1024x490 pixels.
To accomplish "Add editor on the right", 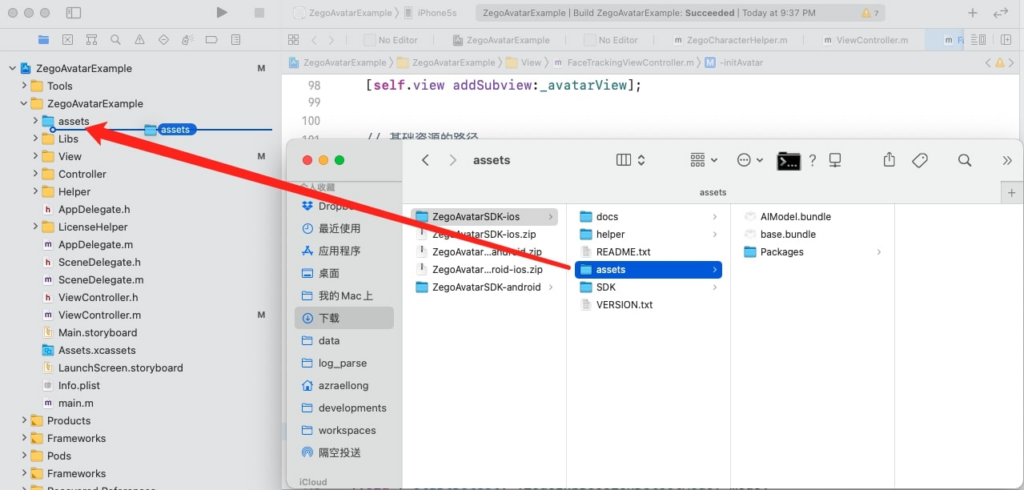I will (x=1006, y=40).
